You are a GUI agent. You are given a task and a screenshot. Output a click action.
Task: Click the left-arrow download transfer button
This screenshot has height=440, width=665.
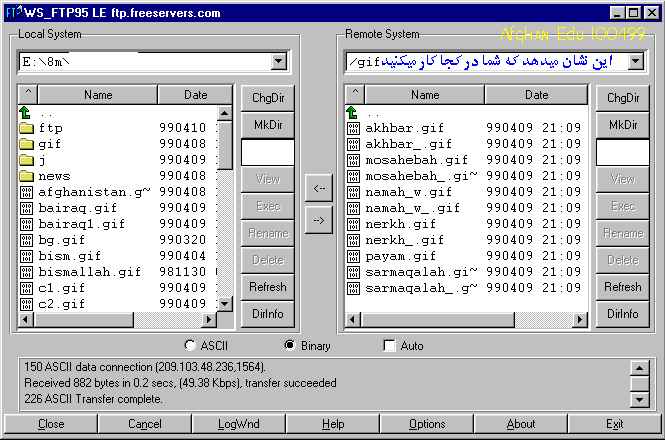[318, 187]
